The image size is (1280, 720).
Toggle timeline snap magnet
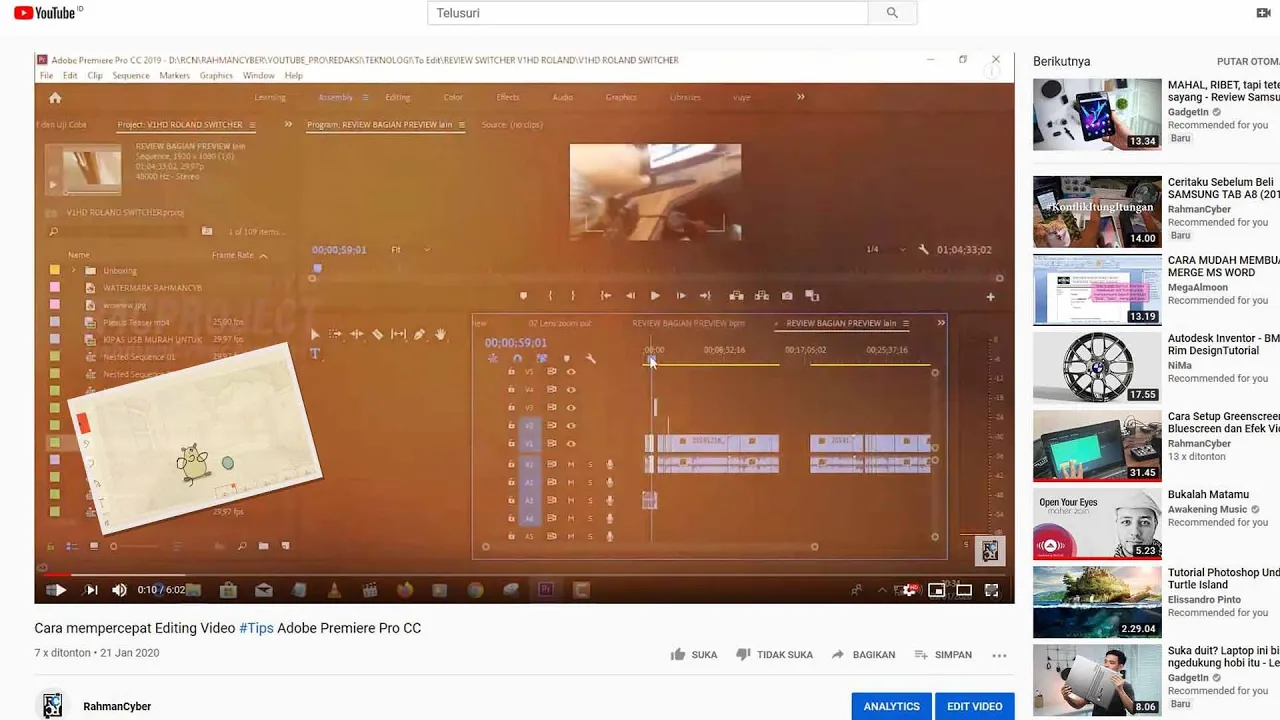click(517, 358)
